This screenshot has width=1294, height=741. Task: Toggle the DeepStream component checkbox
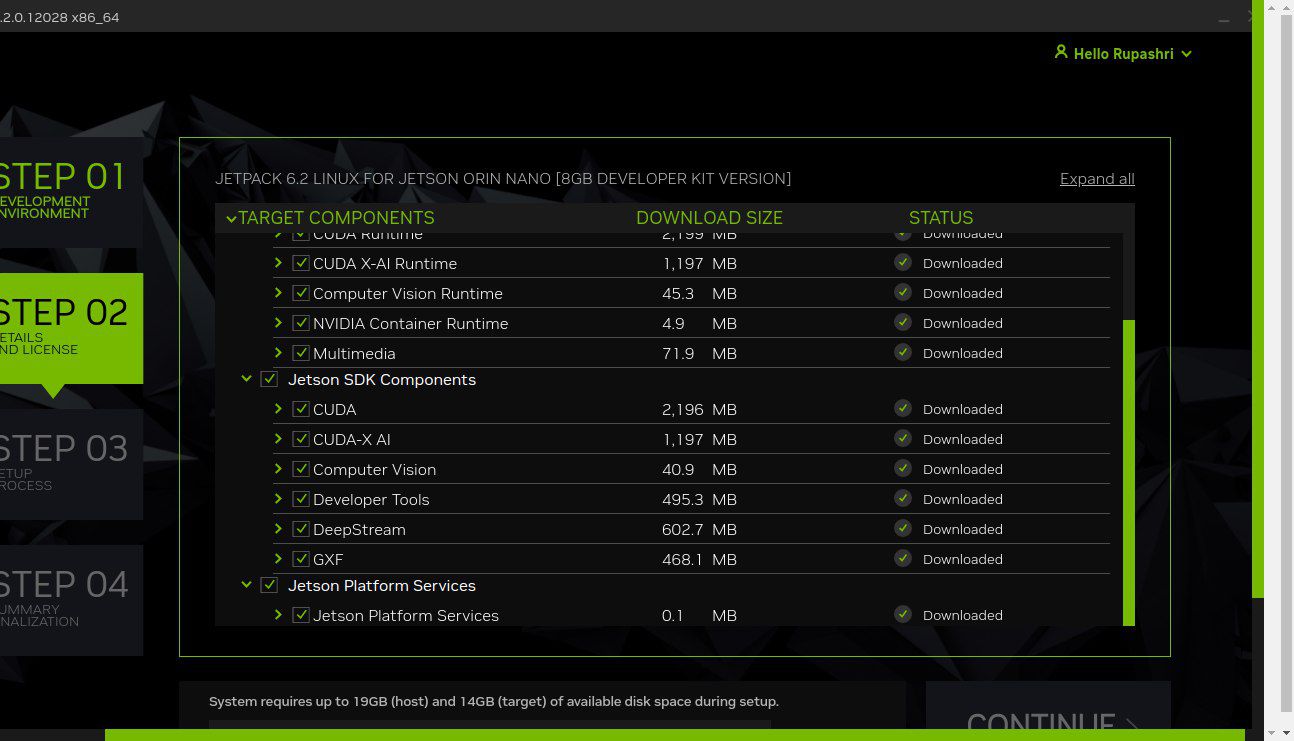point(301,529)
